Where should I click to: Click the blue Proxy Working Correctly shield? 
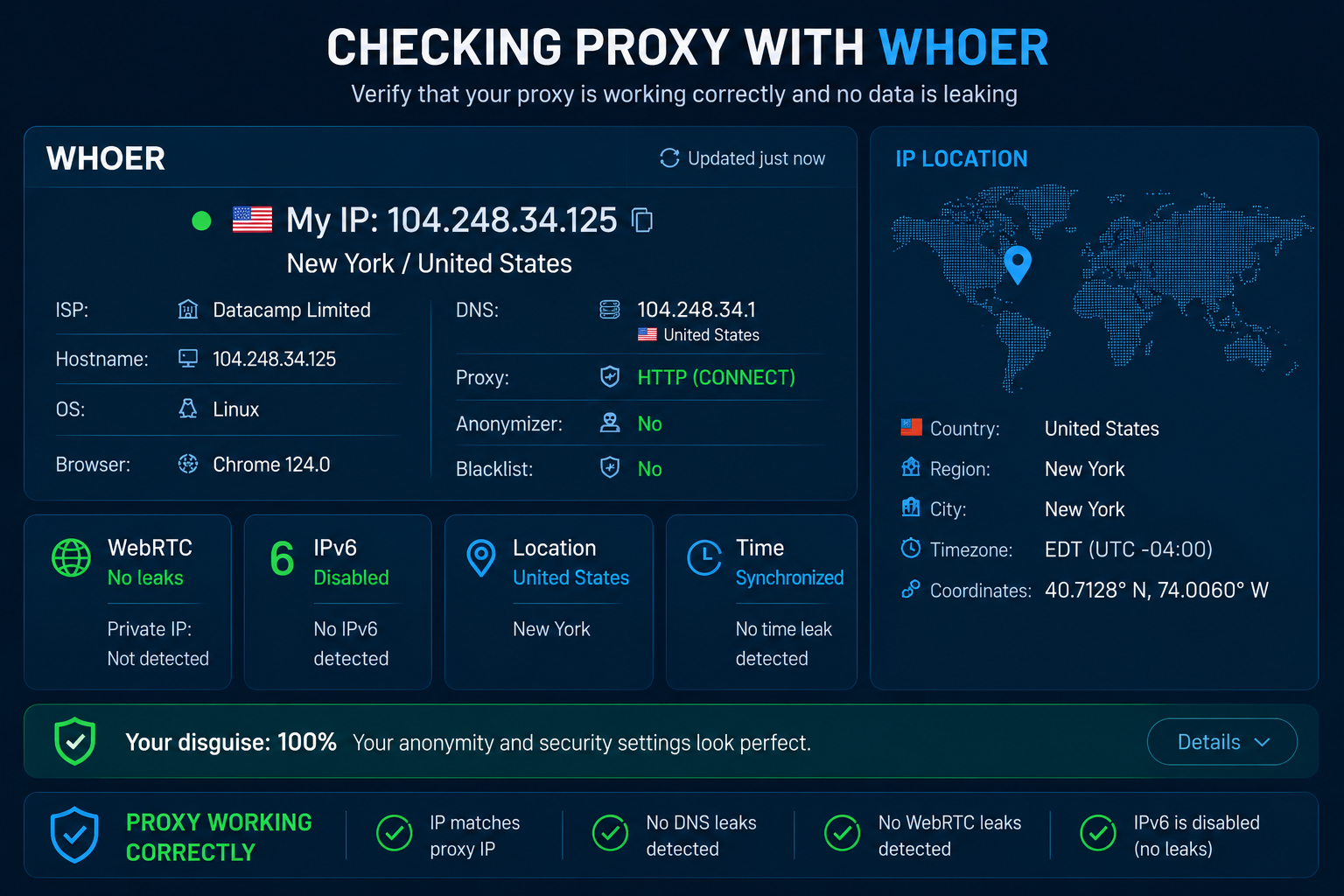coord(74,835)
